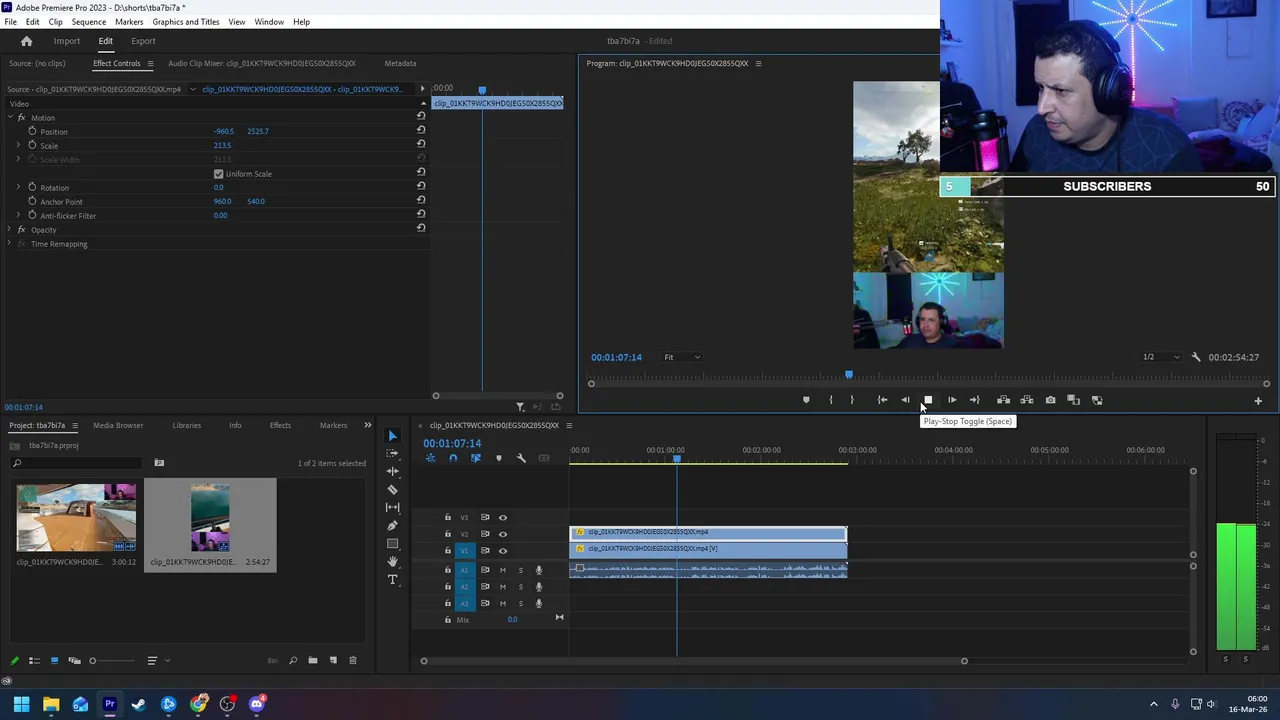
Task: Select the 3:00:12 clip thumbnail
Action: pos(76,518)
